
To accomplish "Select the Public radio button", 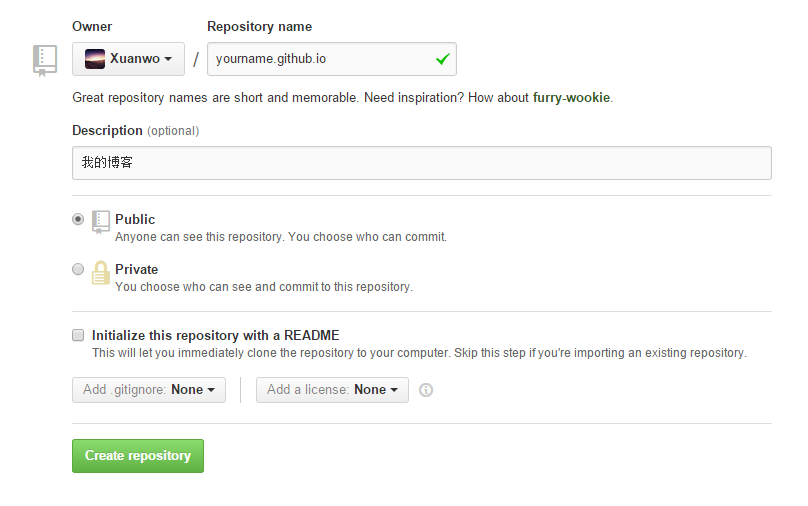I will [78, 219].
